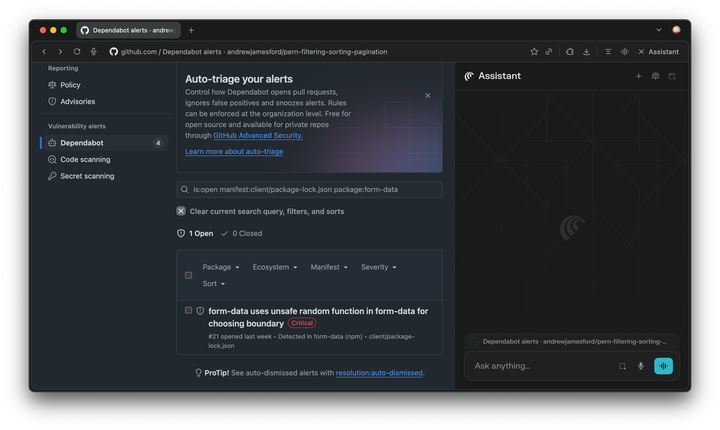Click the browser address bar URL
This screenshot has width=720, height=430.
[x=254, y=52]
